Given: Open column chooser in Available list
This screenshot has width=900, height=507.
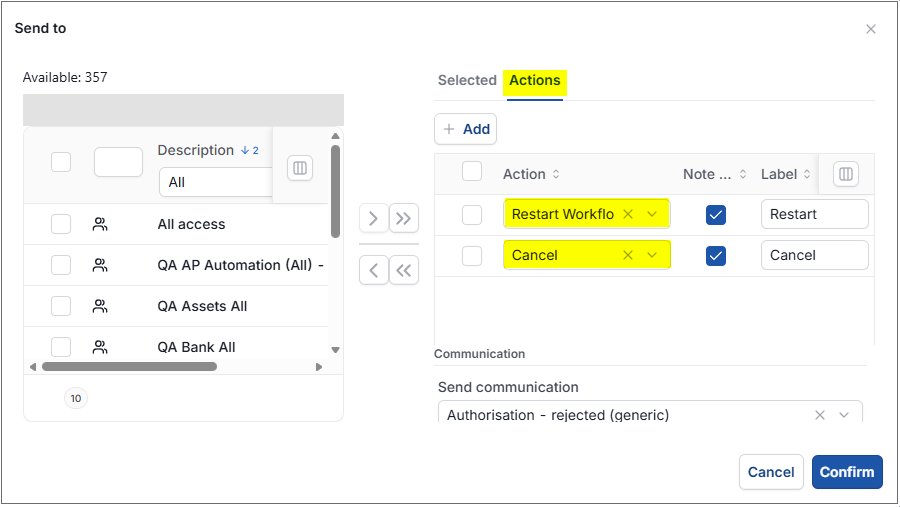Looking at the screenshot, I should pos(300,168).
